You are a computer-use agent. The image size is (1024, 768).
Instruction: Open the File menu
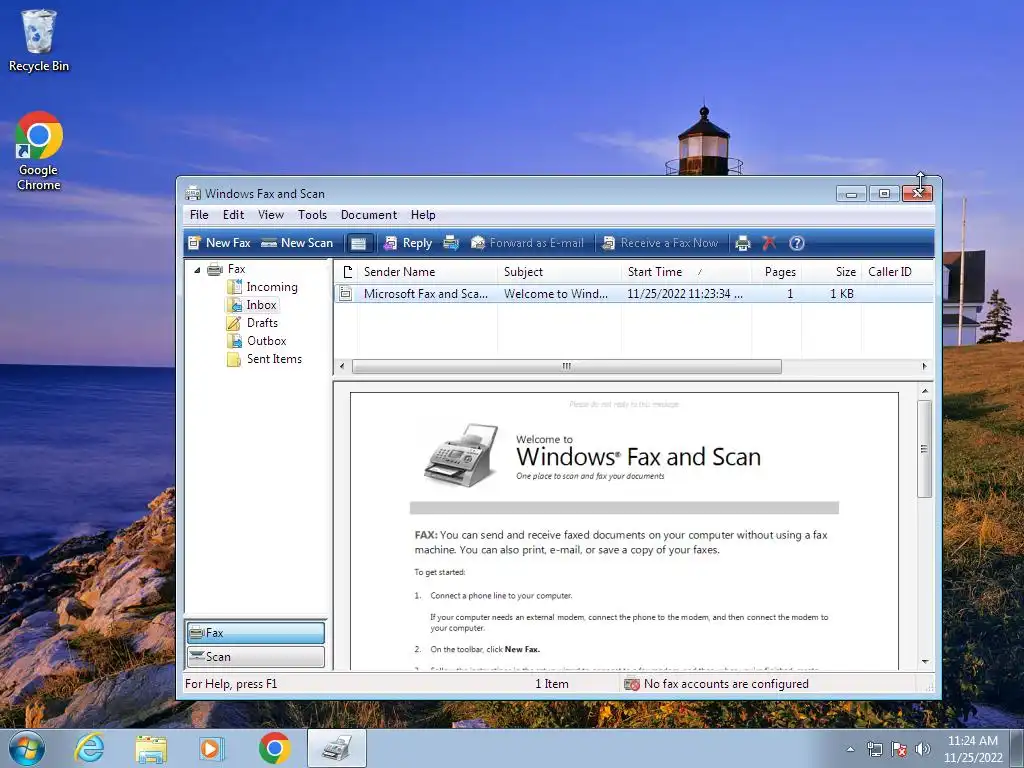click(x=199, y=215)
